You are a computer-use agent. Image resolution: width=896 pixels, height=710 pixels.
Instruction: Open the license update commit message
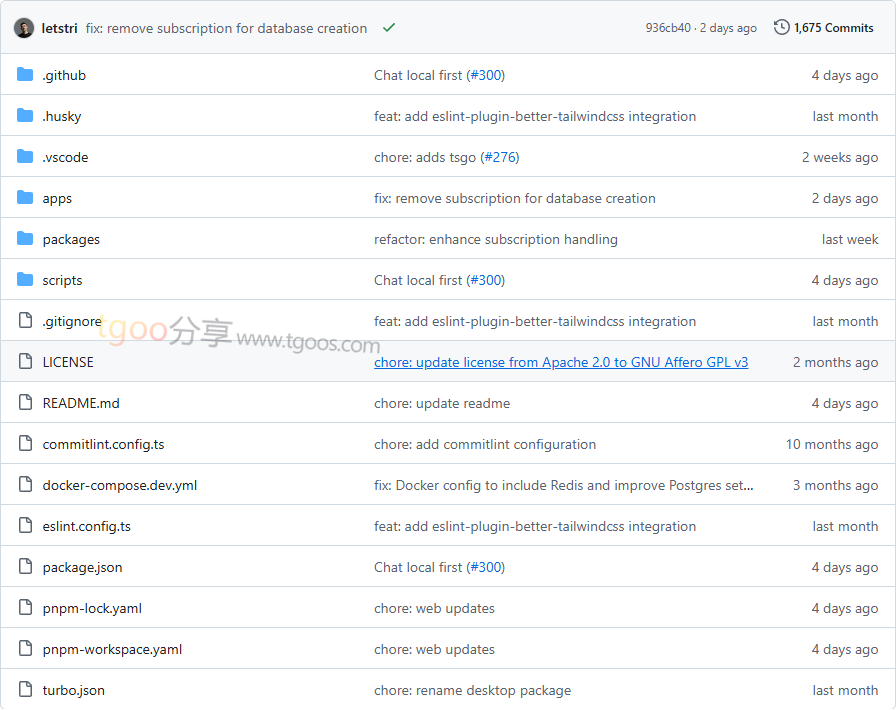pos(560,362)
